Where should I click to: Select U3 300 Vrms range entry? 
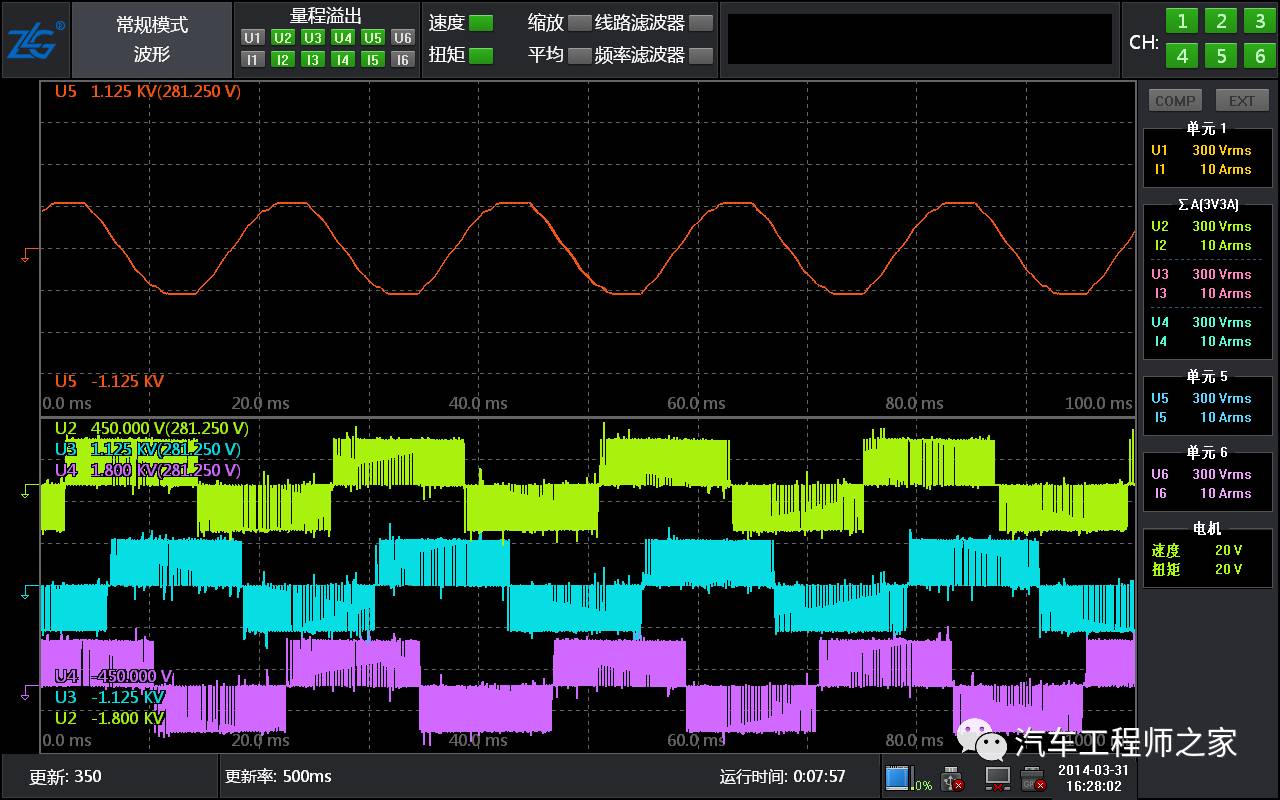1202,274
